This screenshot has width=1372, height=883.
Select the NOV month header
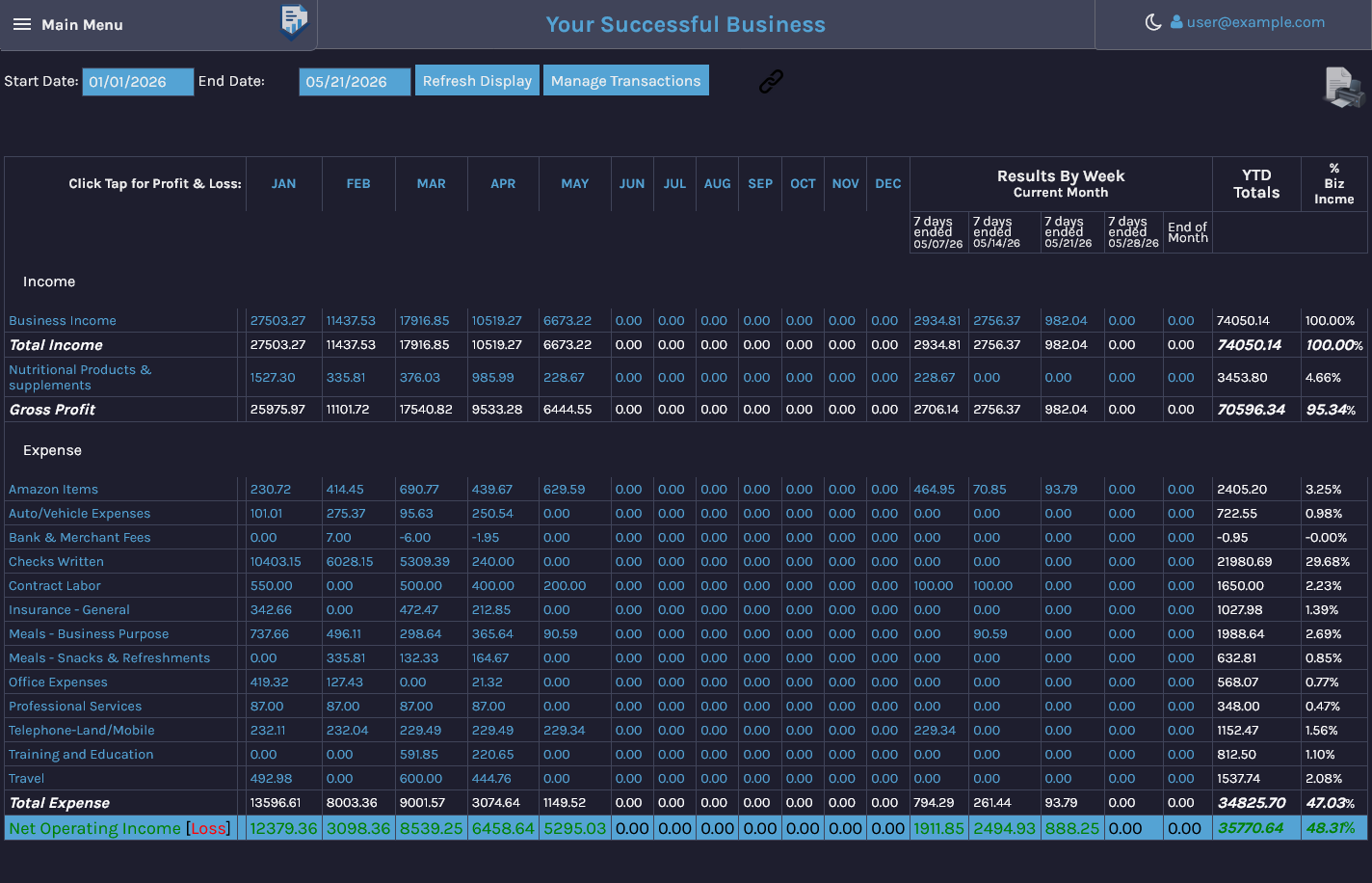[x=845, y=184]
